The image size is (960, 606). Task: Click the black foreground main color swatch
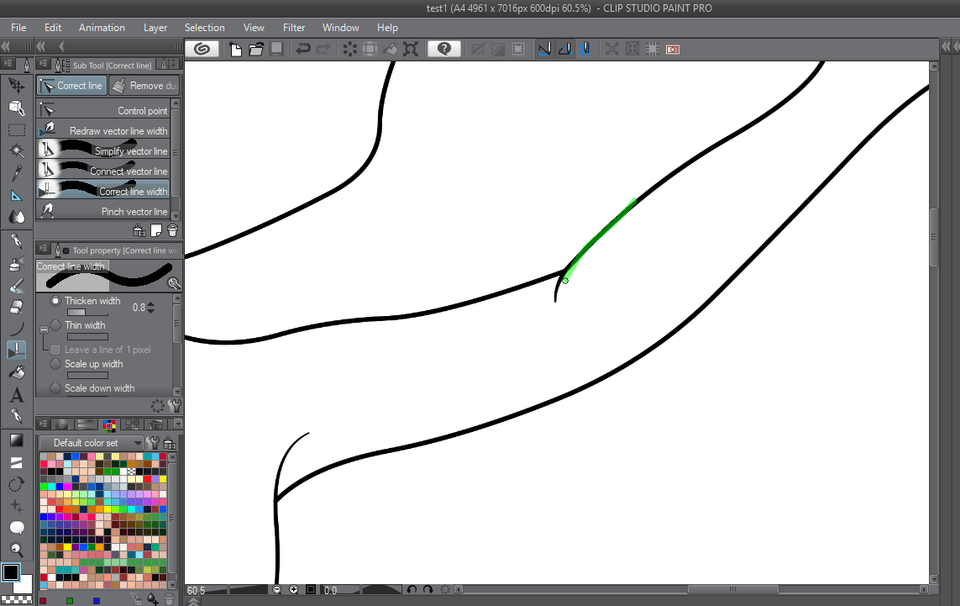point(10,572)
